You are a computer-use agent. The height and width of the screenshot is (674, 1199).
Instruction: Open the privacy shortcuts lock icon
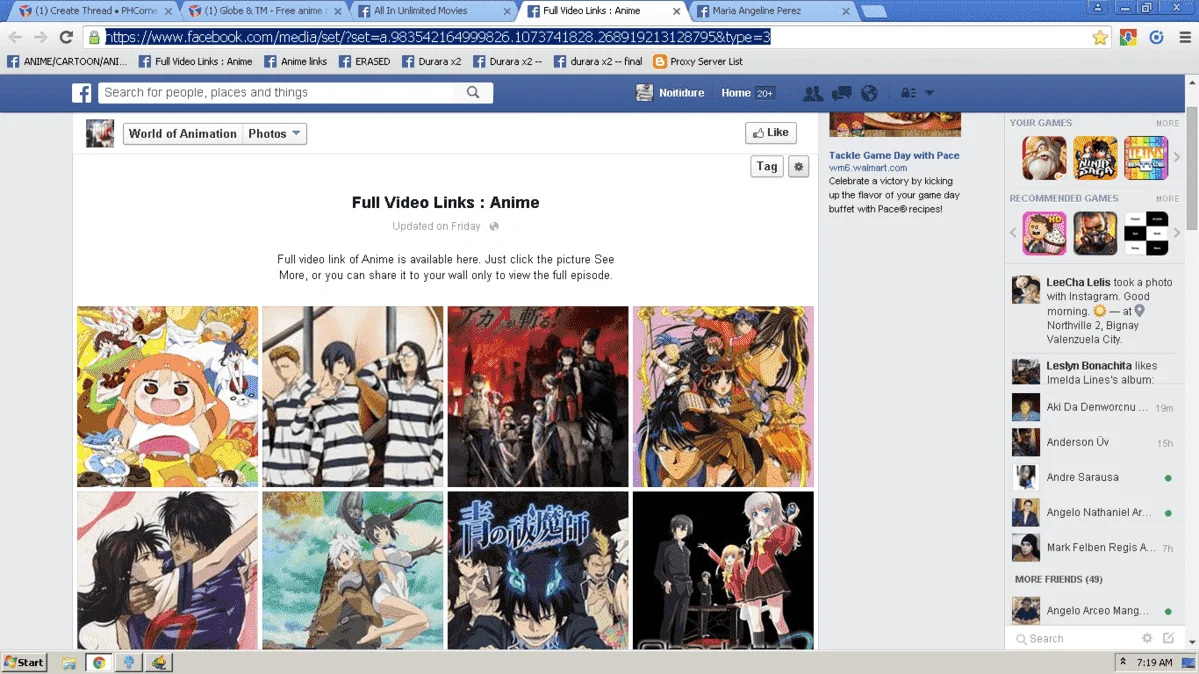[908, 93]
